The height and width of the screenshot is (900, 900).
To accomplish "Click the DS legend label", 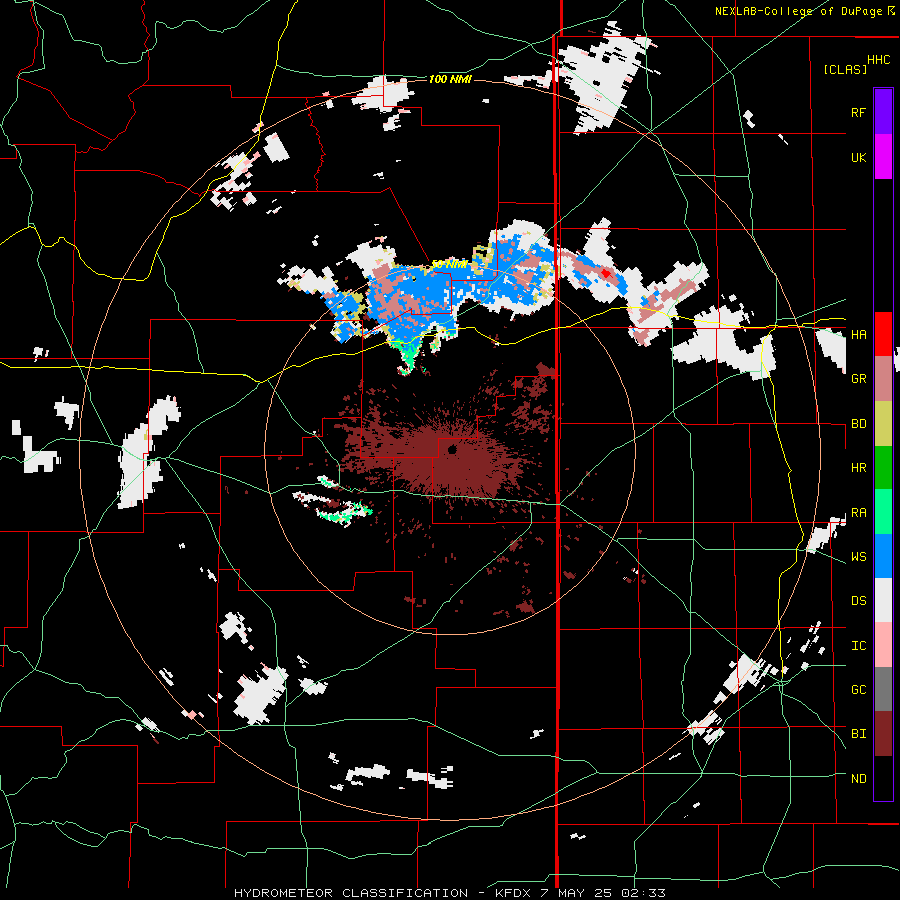I will (x=858, y=601).
